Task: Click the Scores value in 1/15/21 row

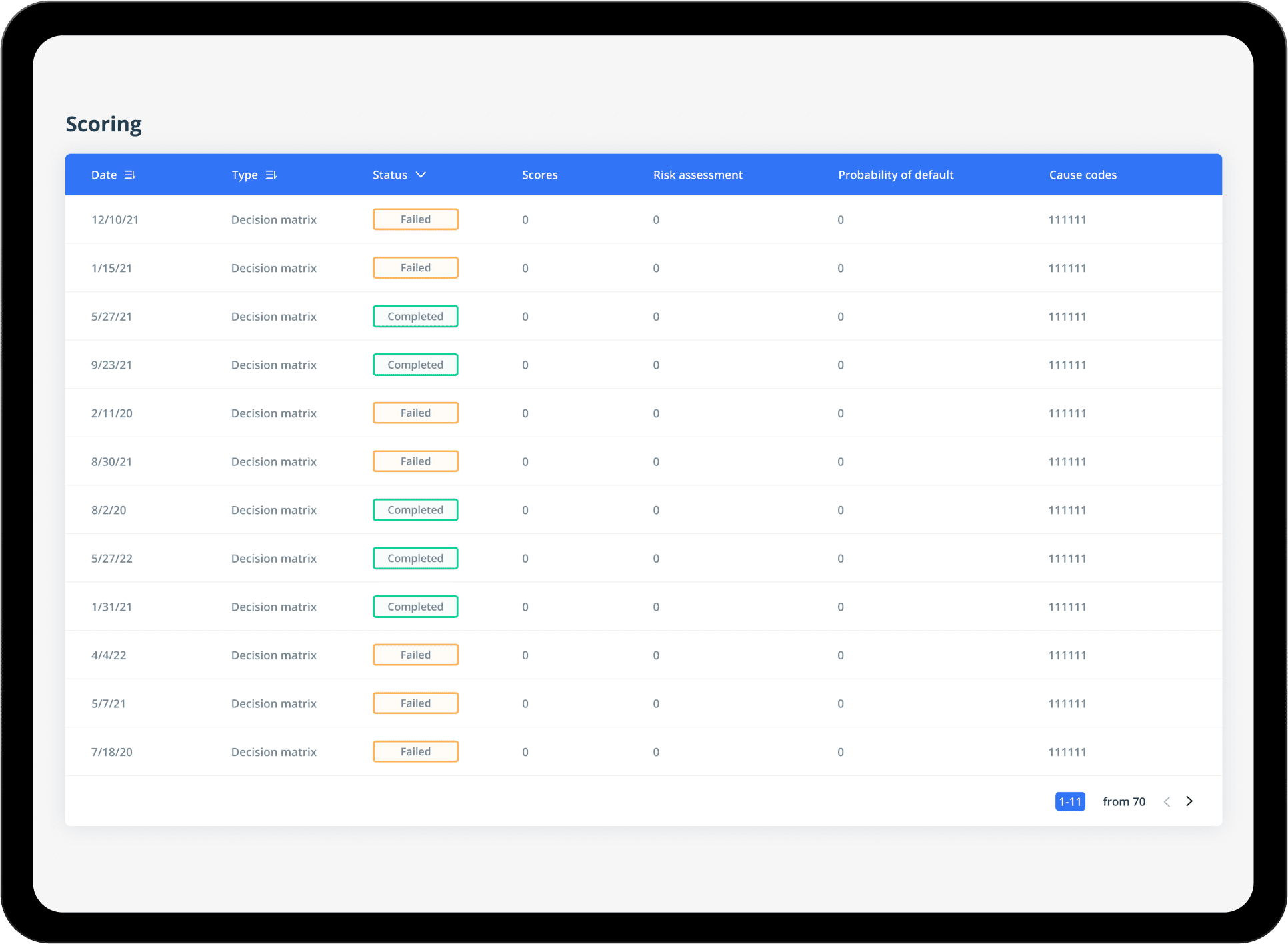Action: (525, 268)
